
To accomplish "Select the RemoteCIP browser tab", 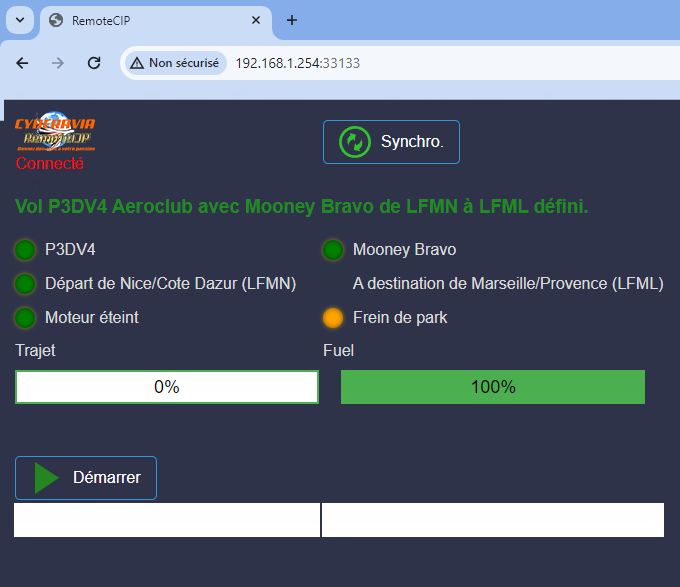I will click(x=156, y=20).
